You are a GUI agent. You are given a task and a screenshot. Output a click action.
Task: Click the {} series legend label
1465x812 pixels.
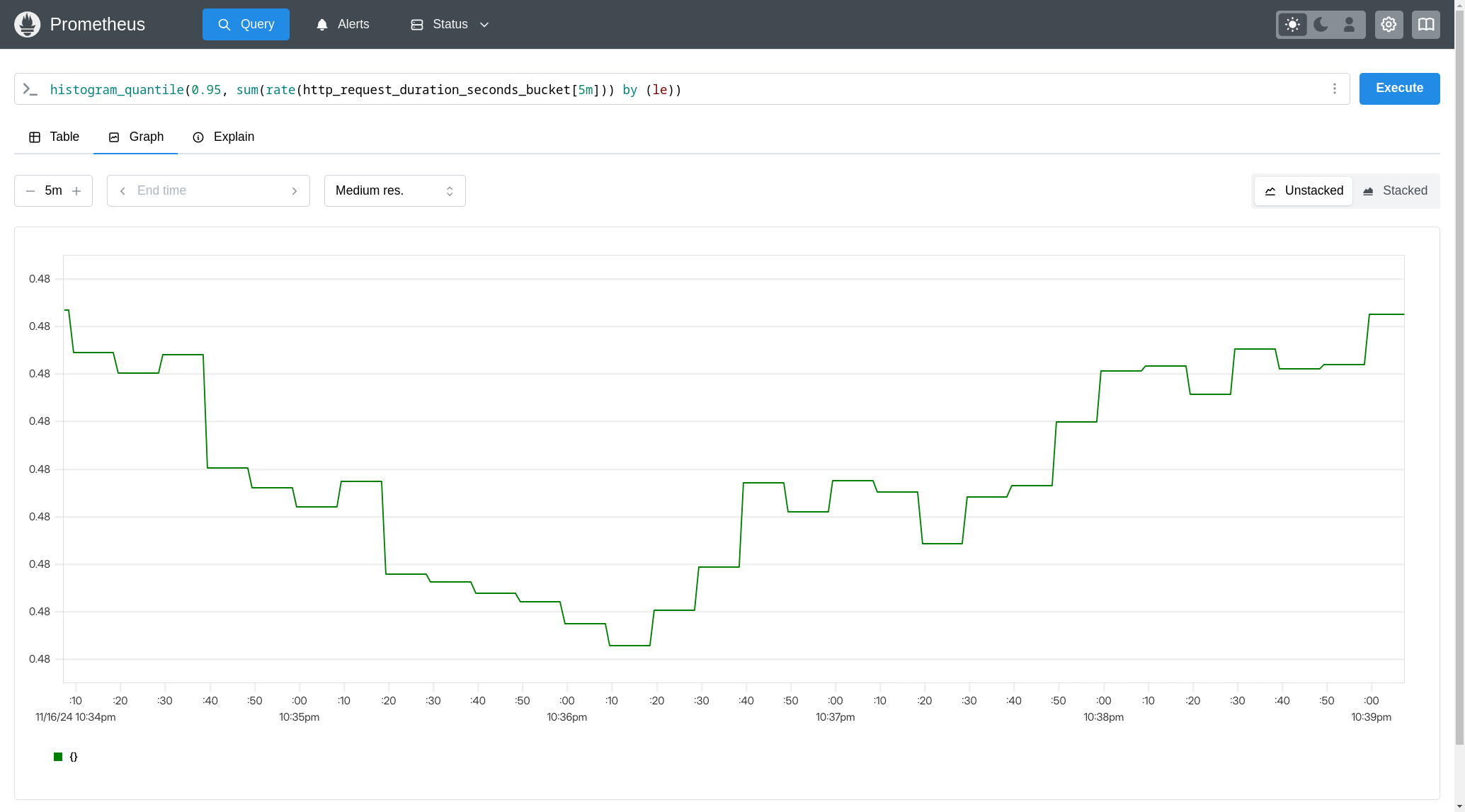(74, 757)
